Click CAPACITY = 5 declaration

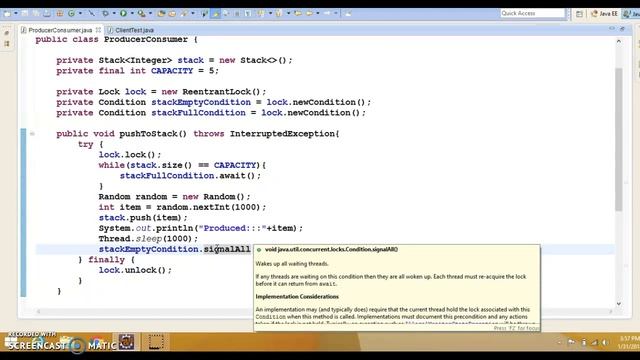(138, 71)
